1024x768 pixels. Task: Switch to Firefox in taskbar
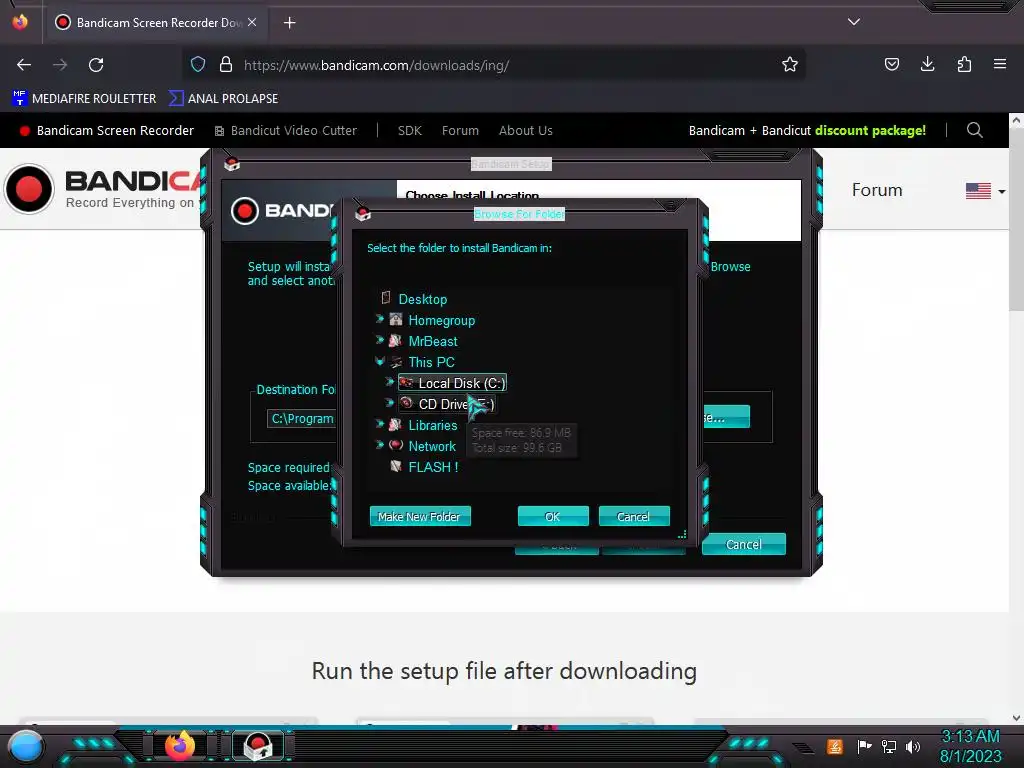pyautogui.click(x=180, y=745)
